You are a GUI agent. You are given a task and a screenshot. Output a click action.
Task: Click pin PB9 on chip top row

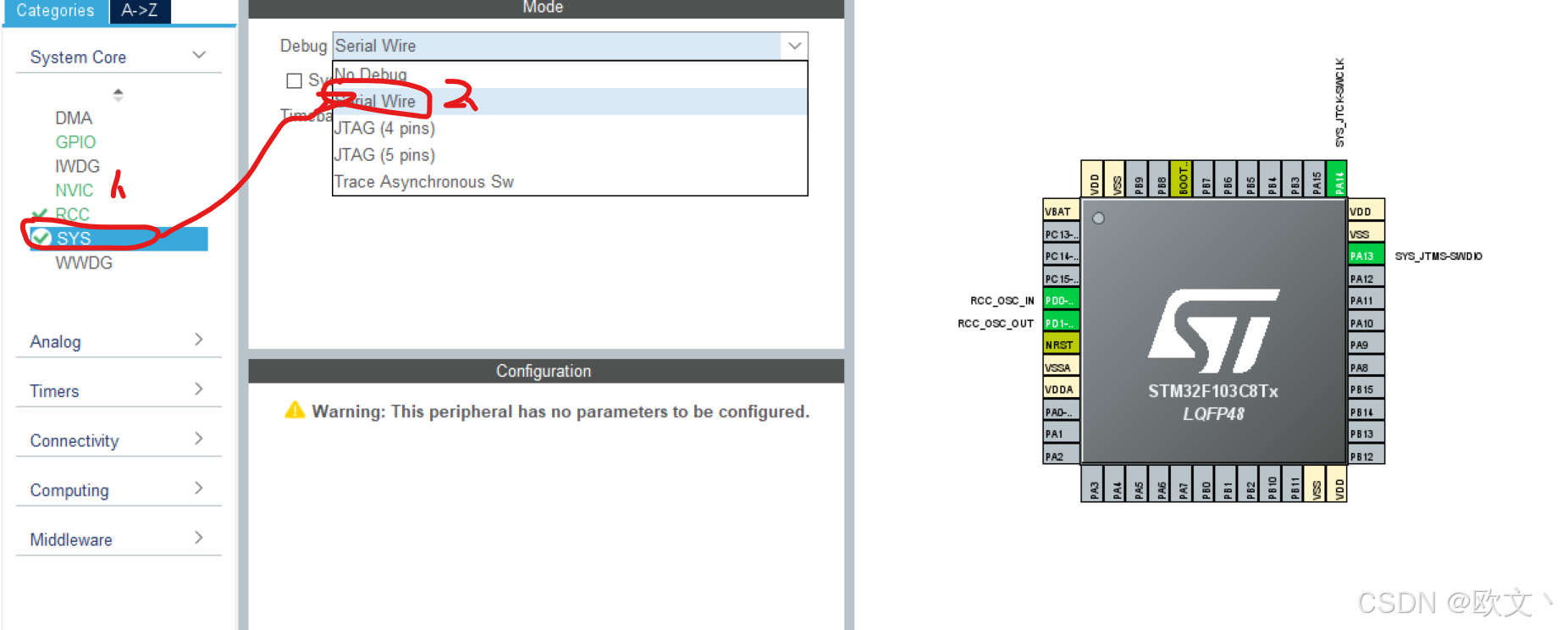click(x=1139, y=179)
